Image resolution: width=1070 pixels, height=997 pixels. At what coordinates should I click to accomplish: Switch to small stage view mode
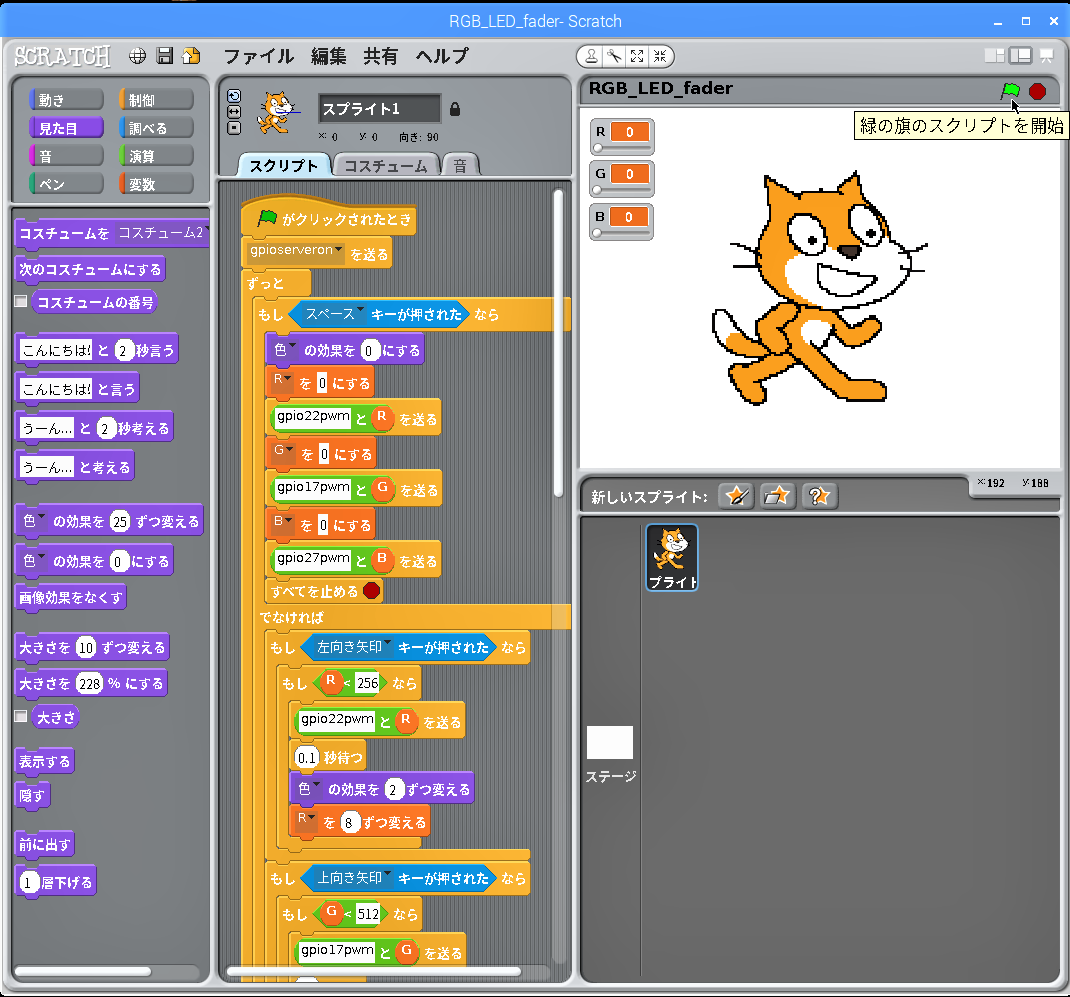pyautogui.click(x=994, y=56)
